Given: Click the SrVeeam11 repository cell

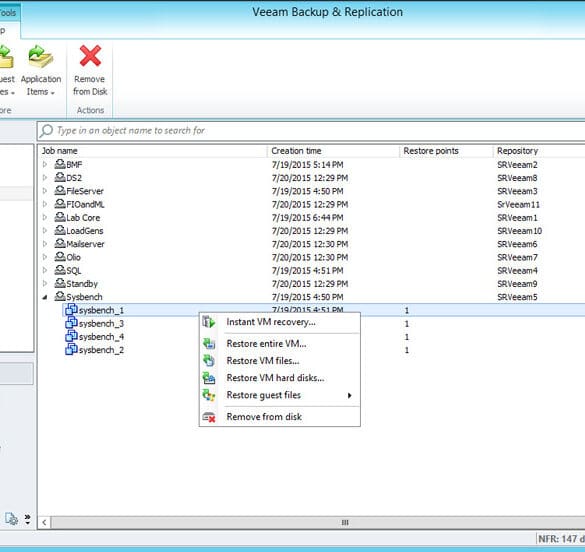Looking at the screenshot, I should [x=518, y=204].
